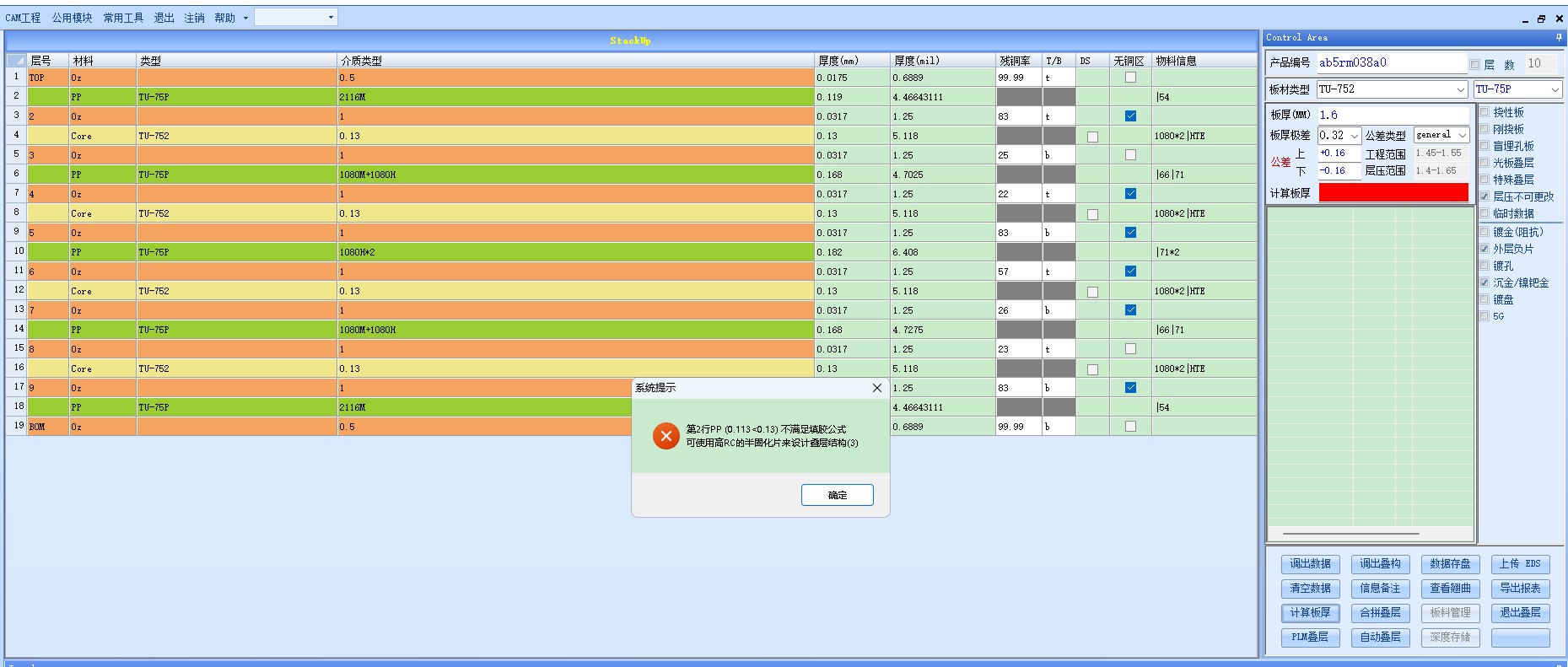Enable the 镀盘 checkbox

(1484, 299)
